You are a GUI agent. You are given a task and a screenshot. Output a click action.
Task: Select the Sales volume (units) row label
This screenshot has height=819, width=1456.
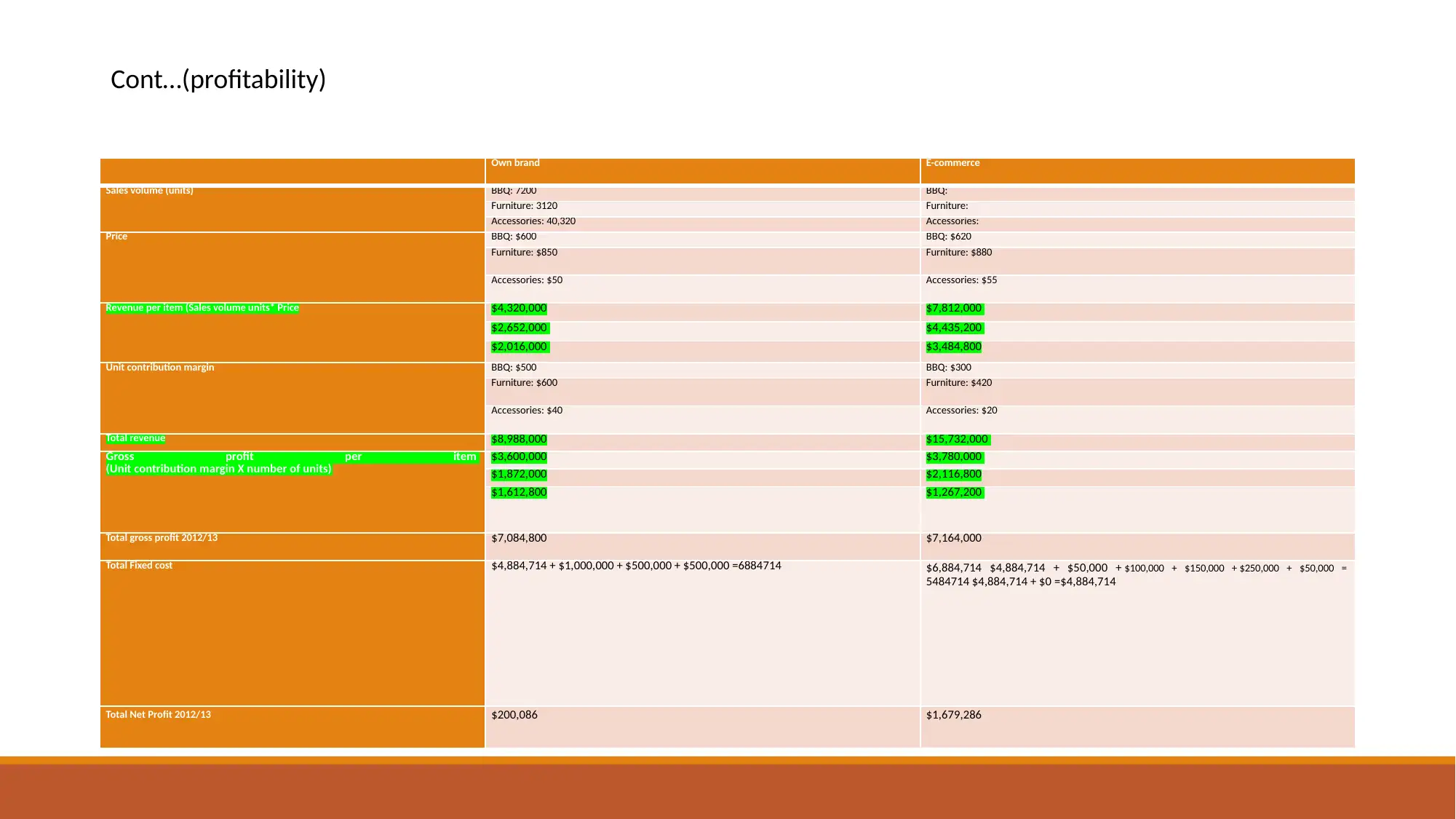tap(149, 191)
